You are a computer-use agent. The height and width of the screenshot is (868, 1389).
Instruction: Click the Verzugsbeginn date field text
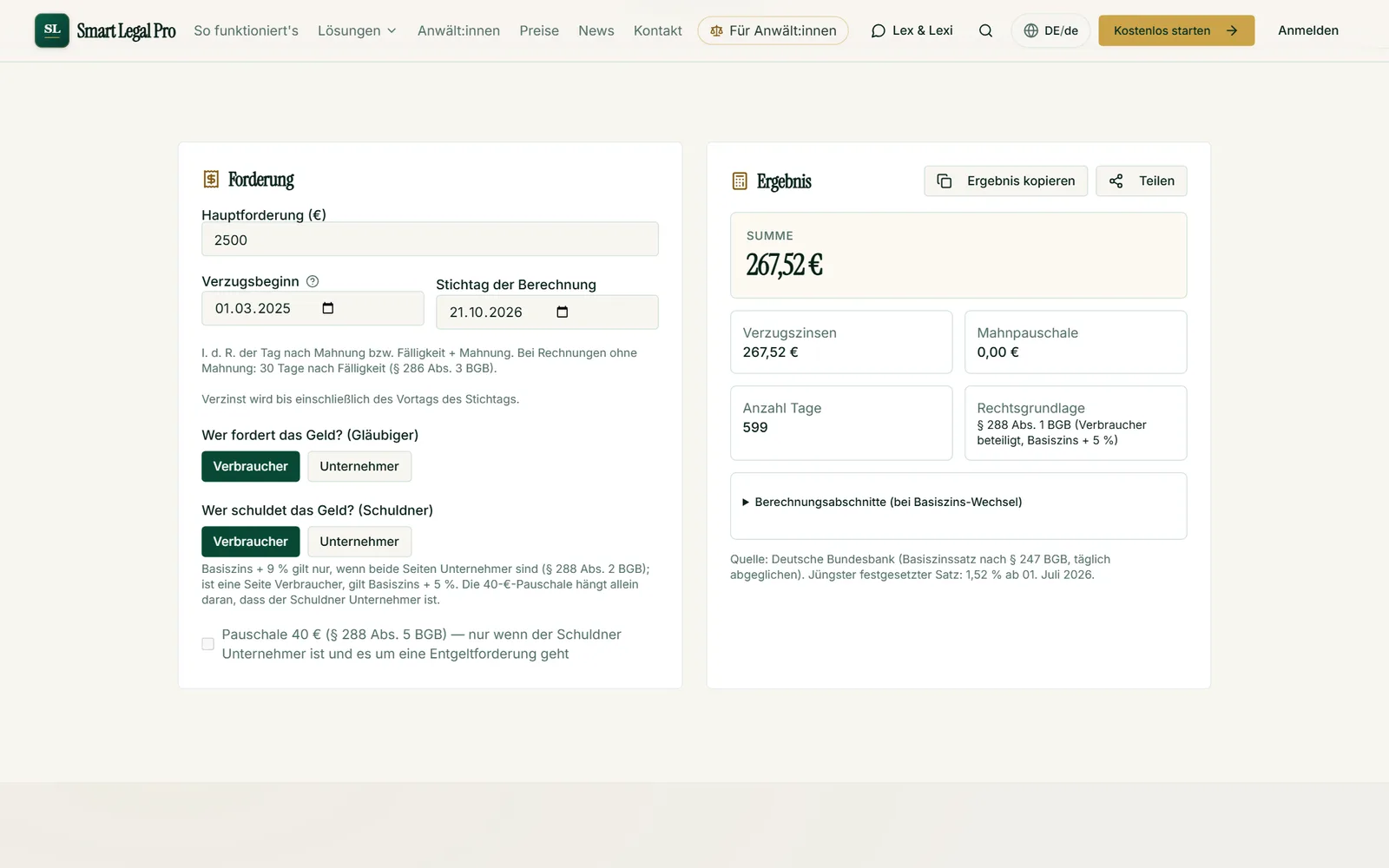point(253,308)
